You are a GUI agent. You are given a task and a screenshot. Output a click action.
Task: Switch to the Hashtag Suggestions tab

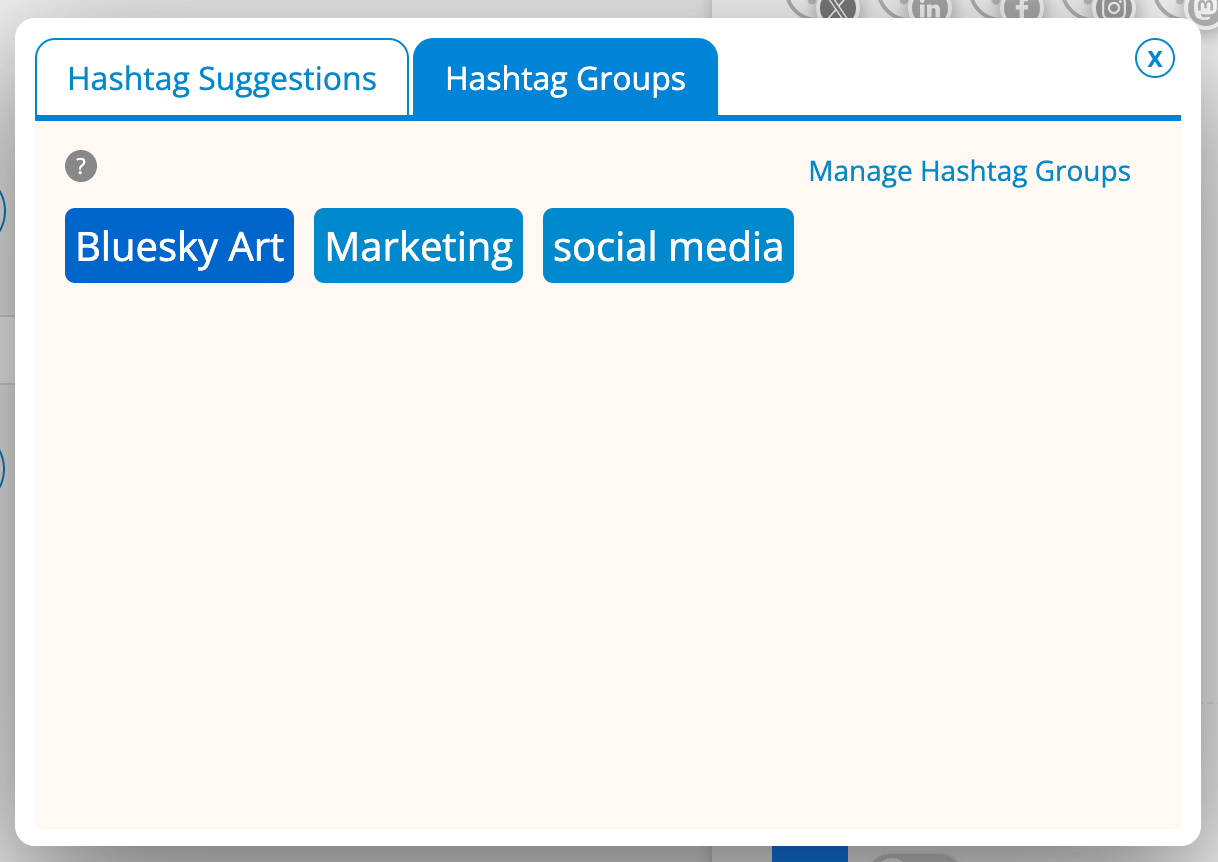[x=222, y=78]
